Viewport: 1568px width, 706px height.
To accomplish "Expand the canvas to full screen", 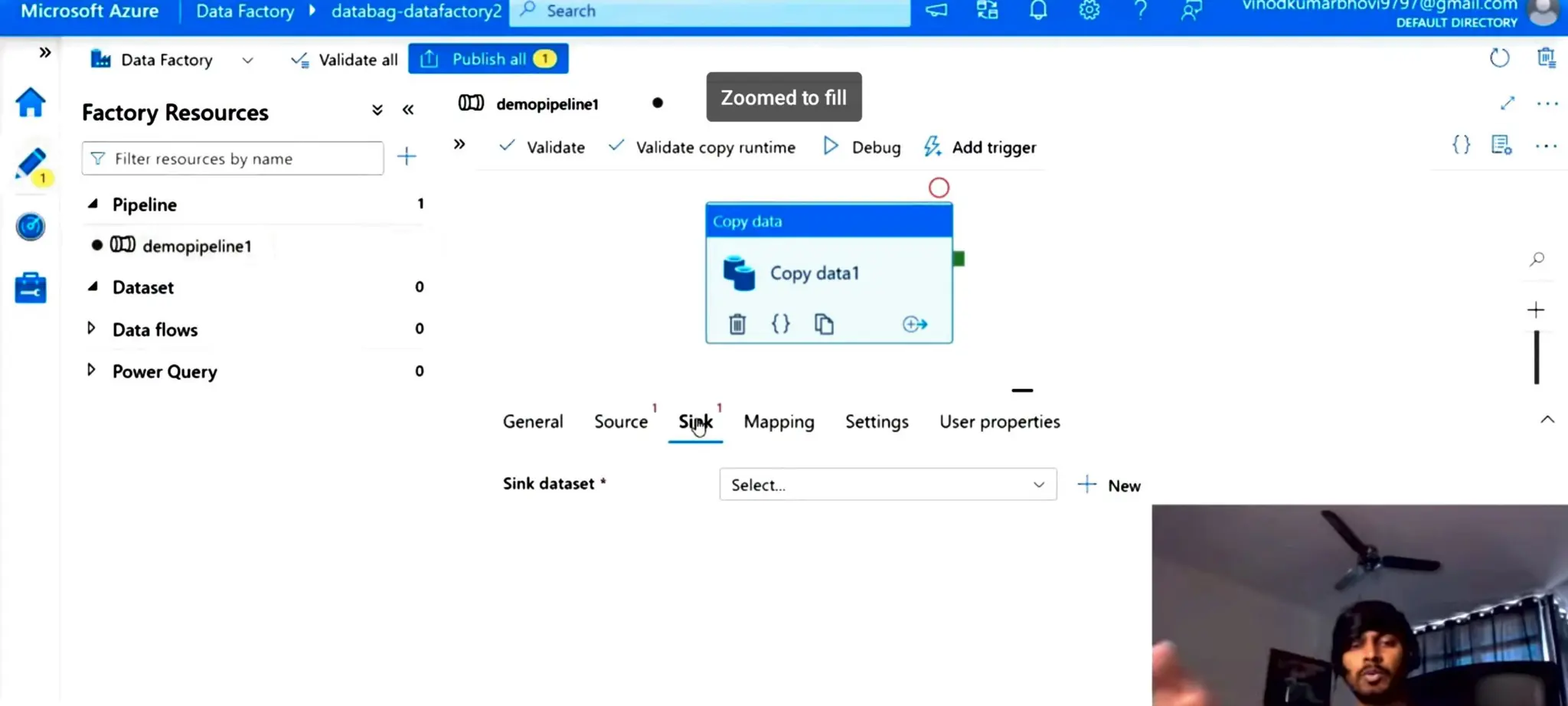I will click(1508, 103).
